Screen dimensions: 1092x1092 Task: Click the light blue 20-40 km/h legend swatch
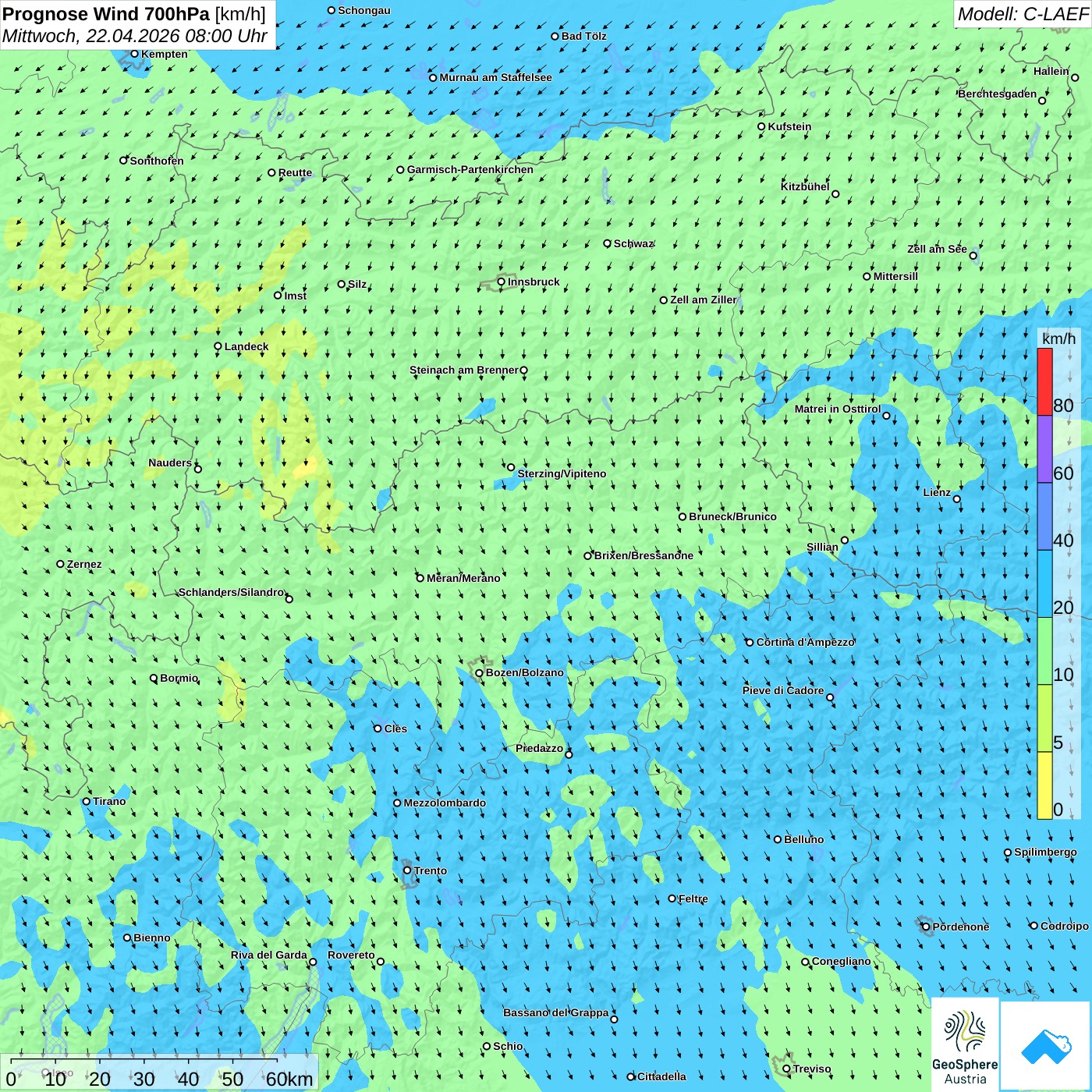[1044, 583]
